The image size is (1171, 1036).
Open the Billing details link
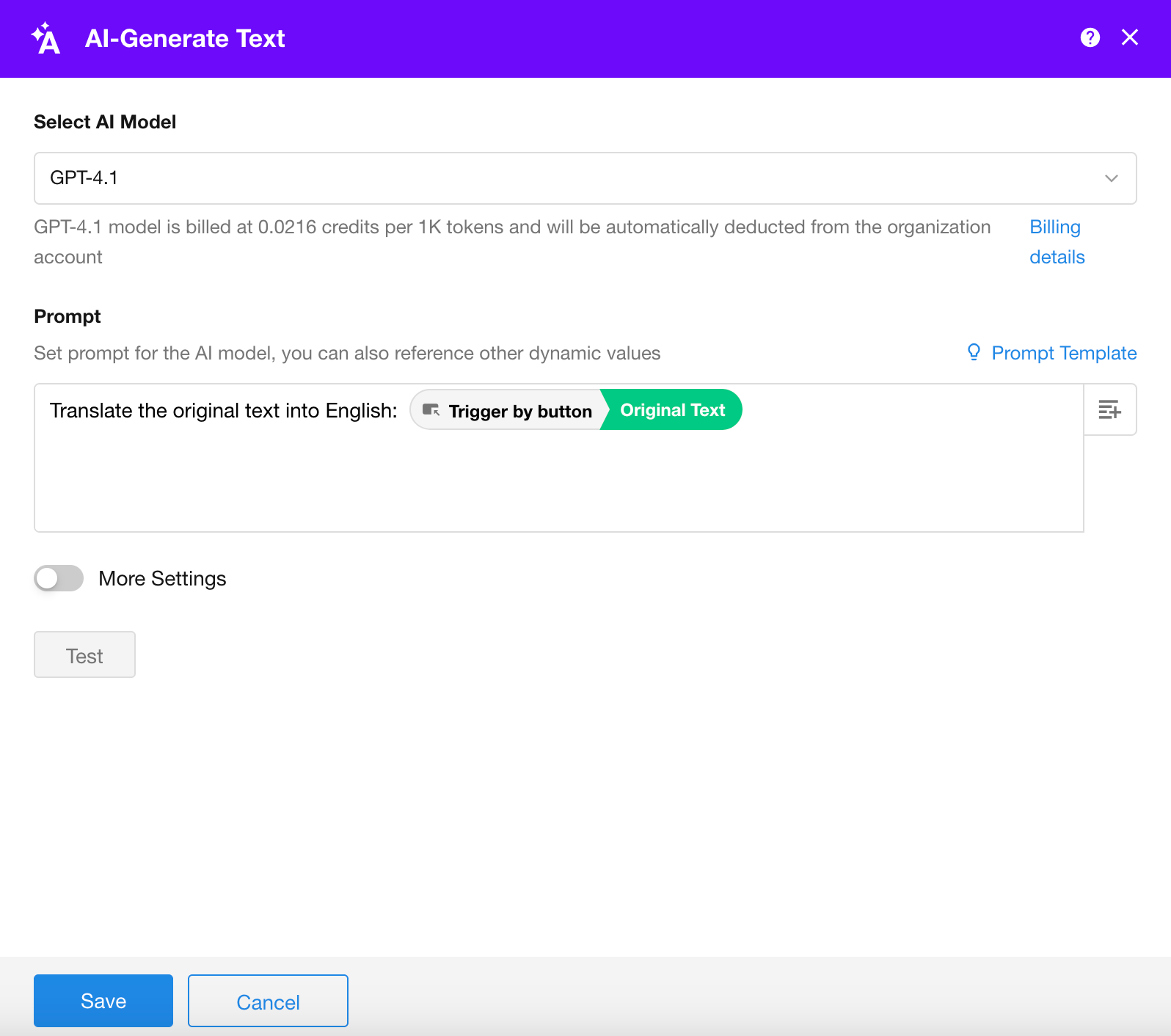pyautogui.click(x=1057, y=242)
